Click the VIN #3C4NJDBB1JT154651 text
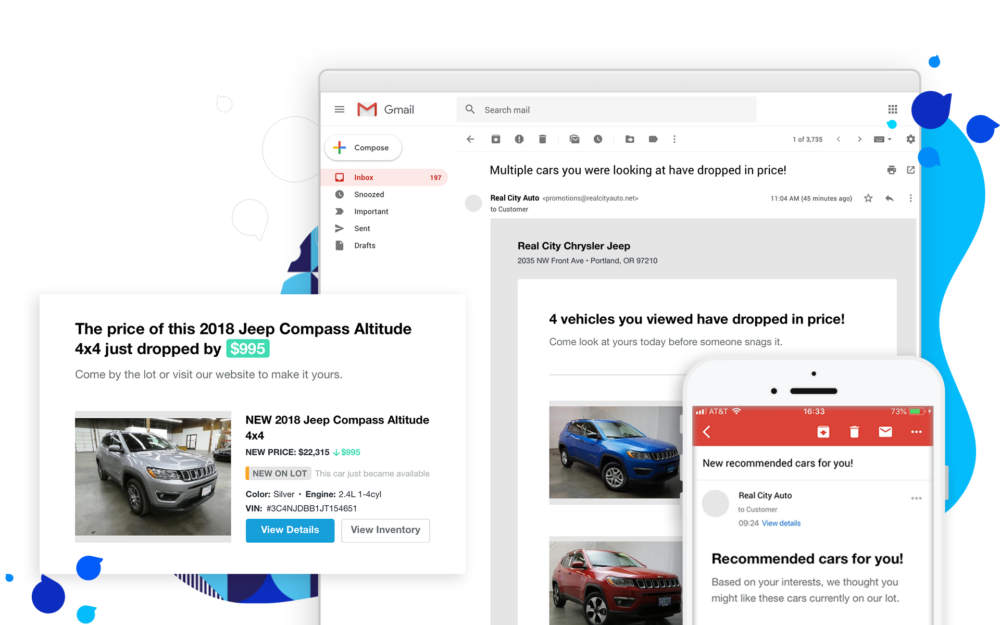This screenshot has height=625, width=1000. tap(301, 508)
